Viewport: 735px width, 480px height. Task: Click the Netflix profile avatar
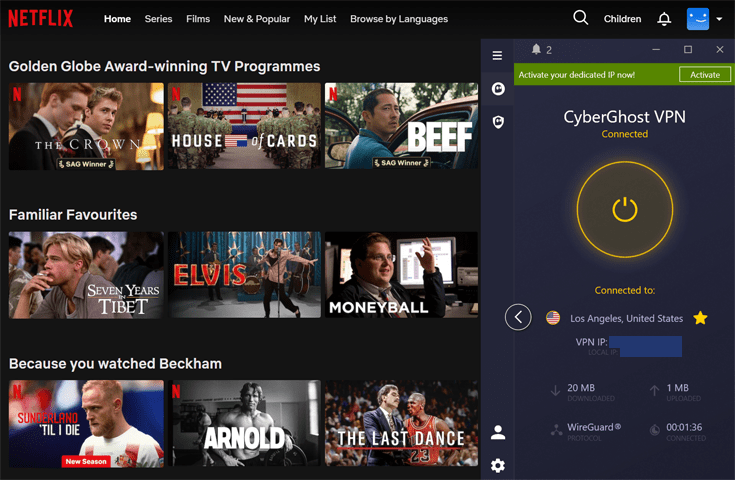(x=698, y=19)
